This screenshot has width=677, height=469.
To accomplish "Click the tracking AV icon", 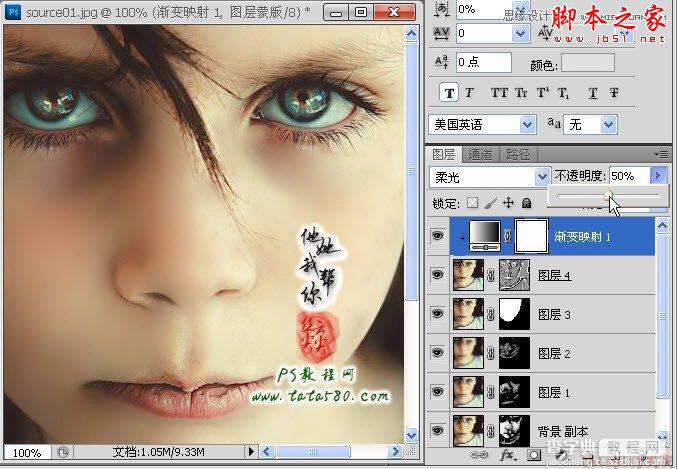I will click(441, 33).
